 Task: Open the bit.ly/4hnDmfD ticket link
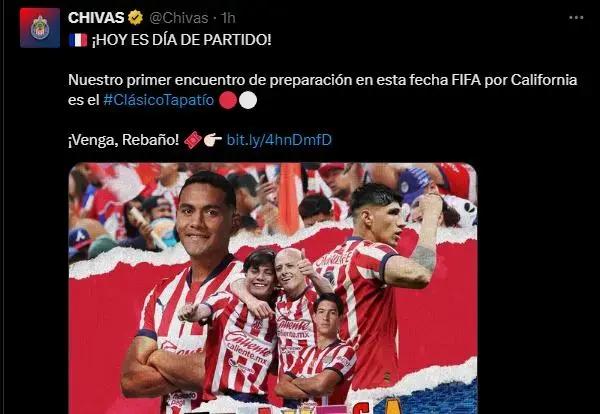click(x=279, y=140)
